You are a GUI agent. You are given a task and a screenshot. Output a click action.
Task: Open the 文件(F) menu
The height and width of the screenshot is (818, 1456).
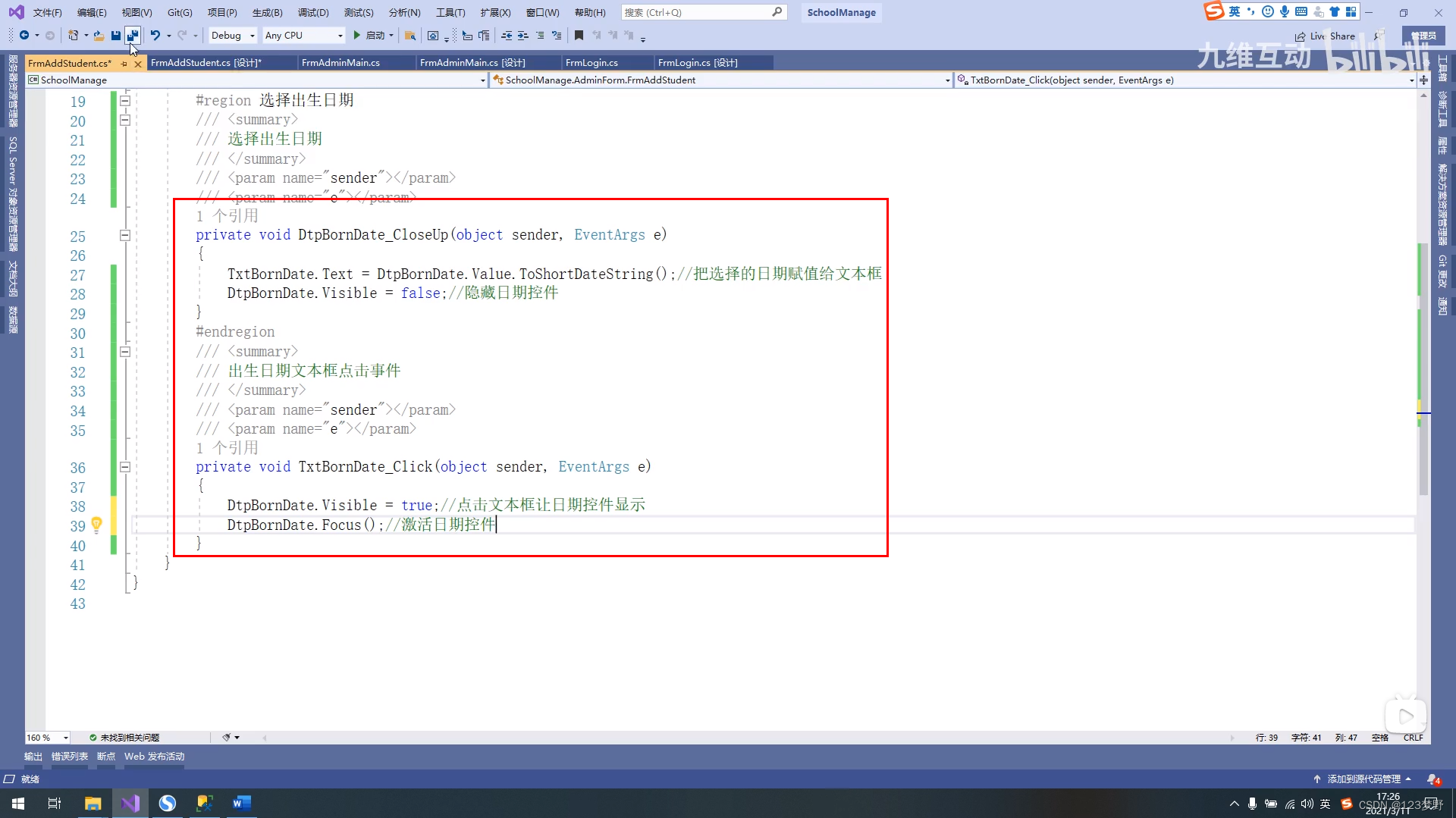47,12
